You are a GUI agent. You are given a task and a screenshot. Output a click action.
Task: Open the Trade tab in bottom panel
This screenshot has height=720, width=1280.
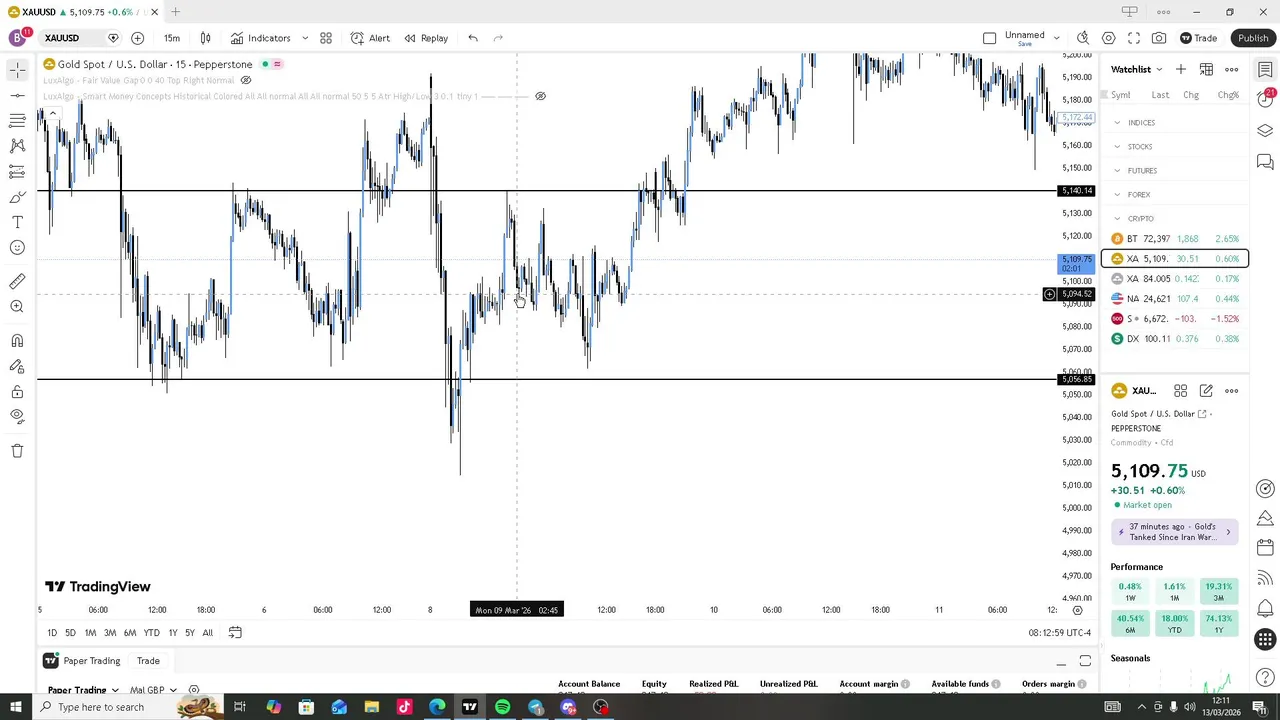148,661
